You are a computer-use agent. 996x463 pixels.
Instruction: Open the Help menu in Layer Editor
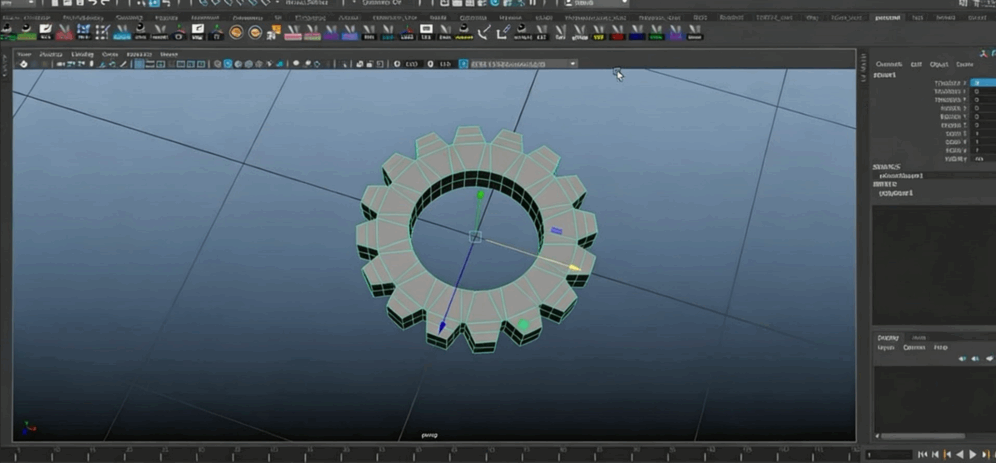tap(941, 347)
